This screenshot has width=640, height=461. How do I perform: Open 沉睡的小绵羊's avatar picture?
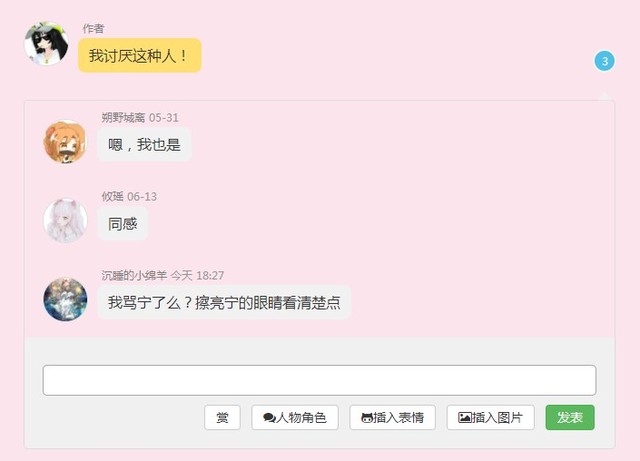click(65, 299)
